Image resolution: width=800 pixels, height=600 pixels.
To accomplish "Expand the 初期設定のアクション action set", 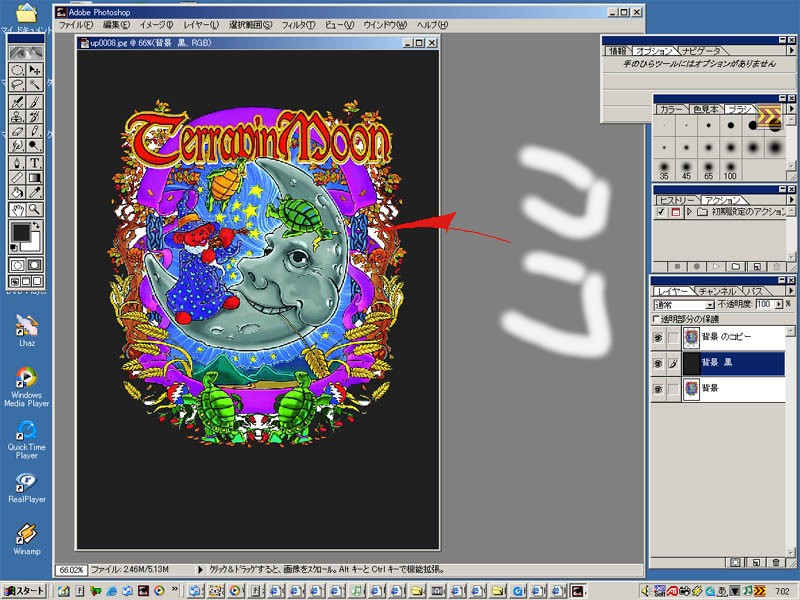I will tap(689, 211).
